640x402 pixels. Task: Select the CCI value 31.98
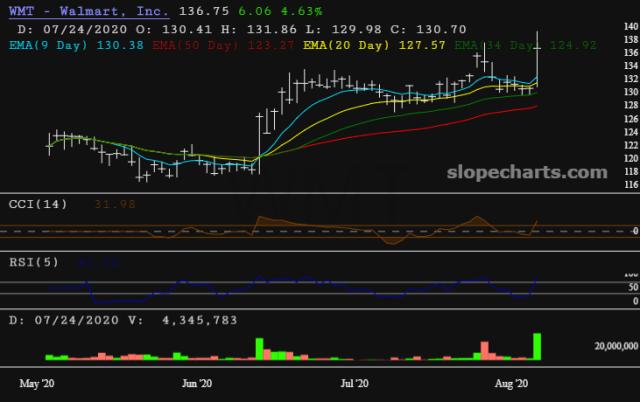tap(115, 204)
